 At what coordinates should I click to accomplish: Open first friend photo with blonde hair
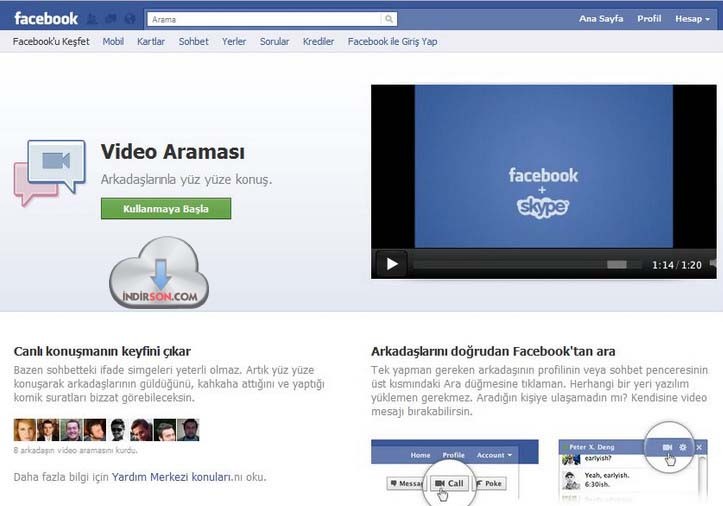(x=25, y=430)
